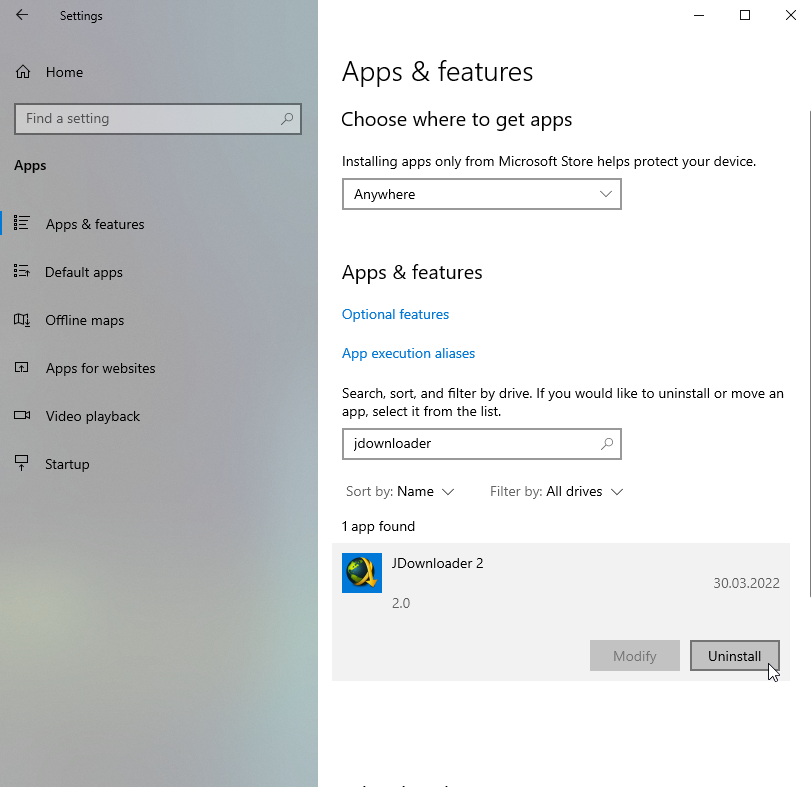This screenshot has height=787, width=811.
Task: Click the magnifier in Find a setting
Action: [287, 119]
